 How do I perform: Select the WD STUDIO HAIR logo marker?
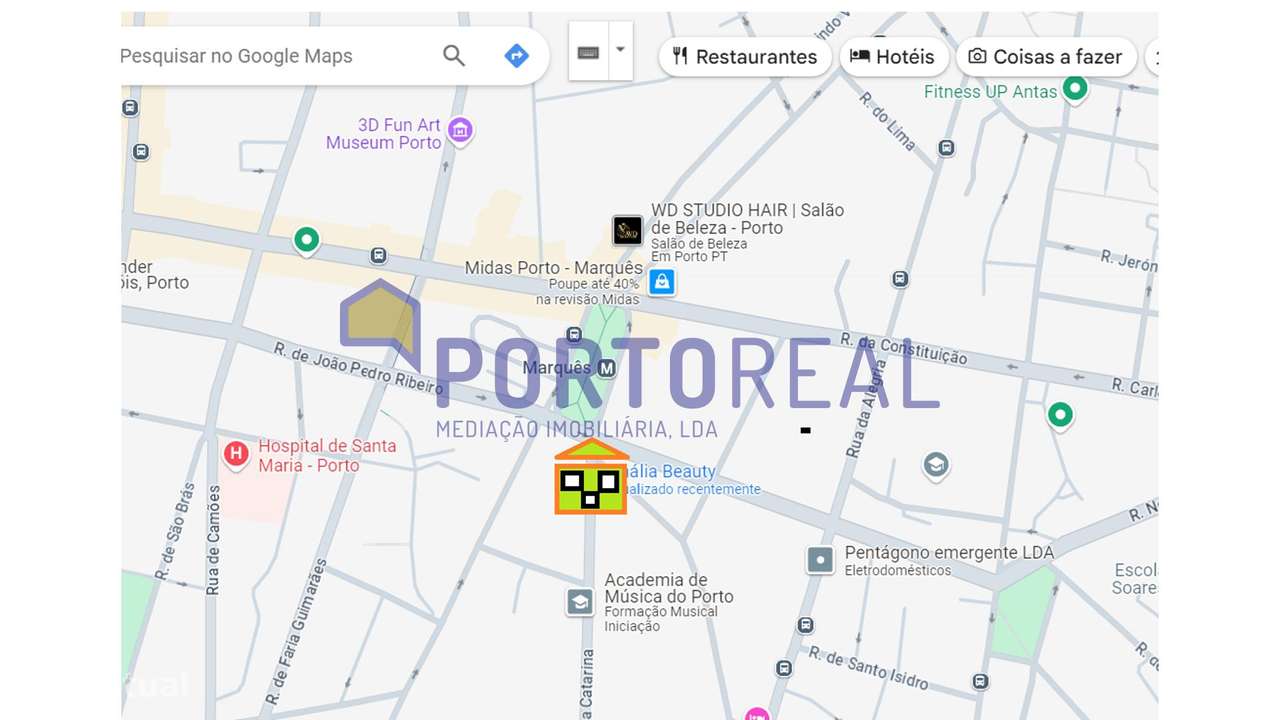[x=627, y=231]
